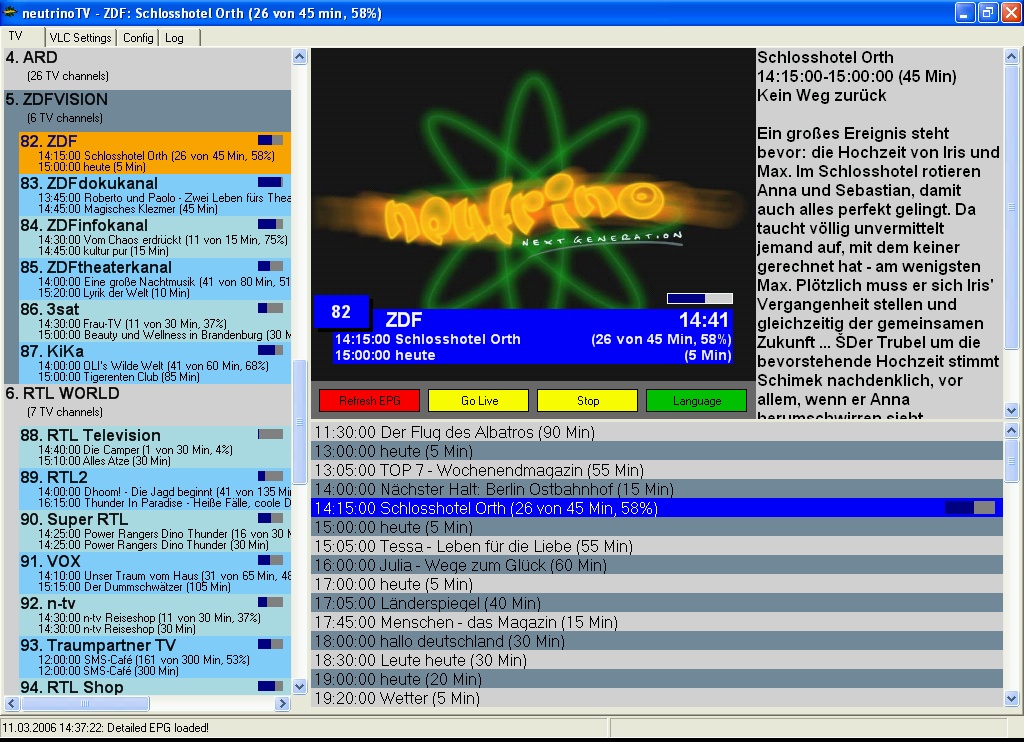Click status bar text Detailed EPG loaded
Viewport: 1024px width, 742px height.
click(x=157, y=728)
